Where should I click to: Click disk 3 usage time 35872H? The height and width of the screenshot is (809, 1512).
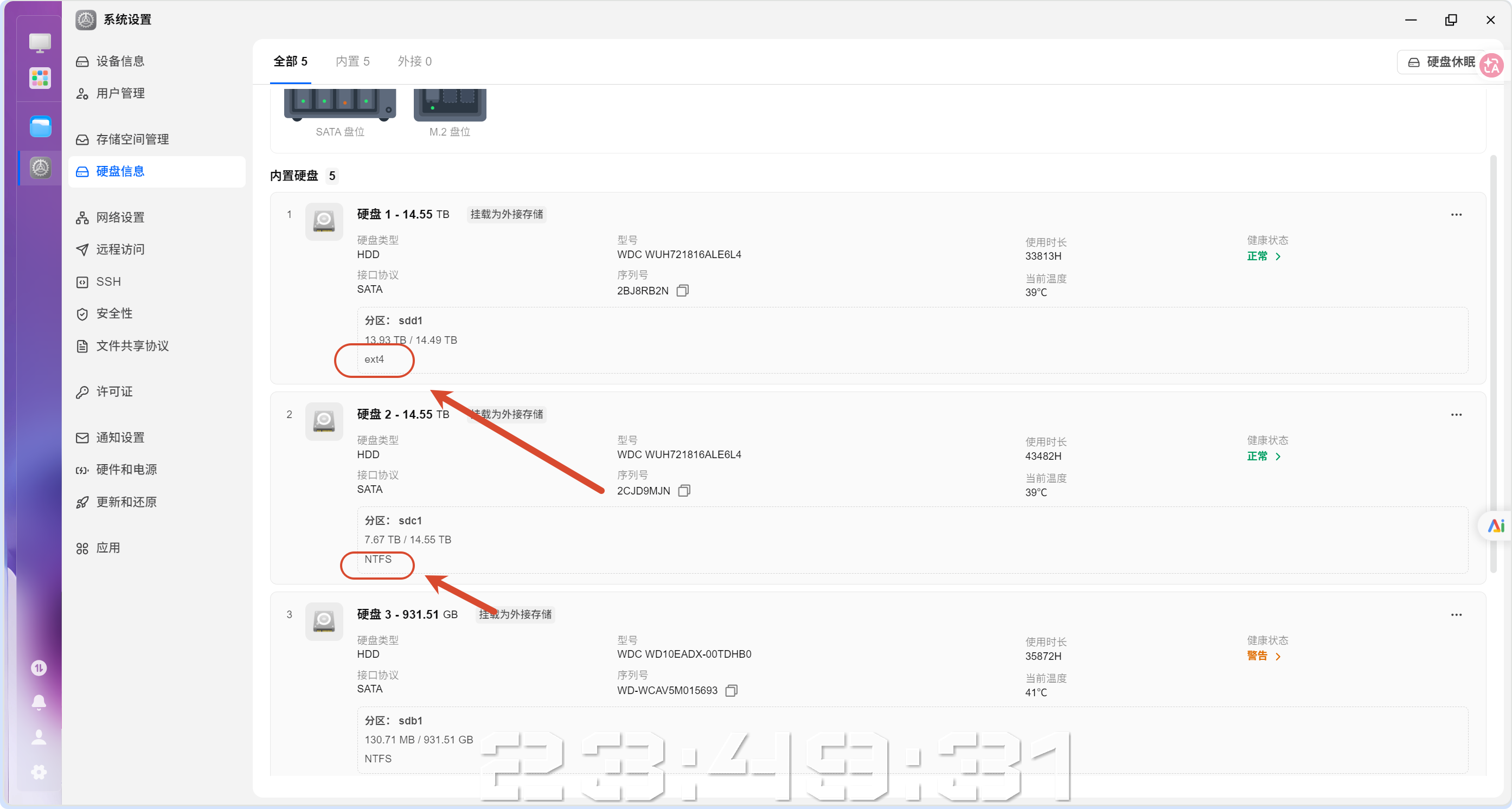point(1043,657)
